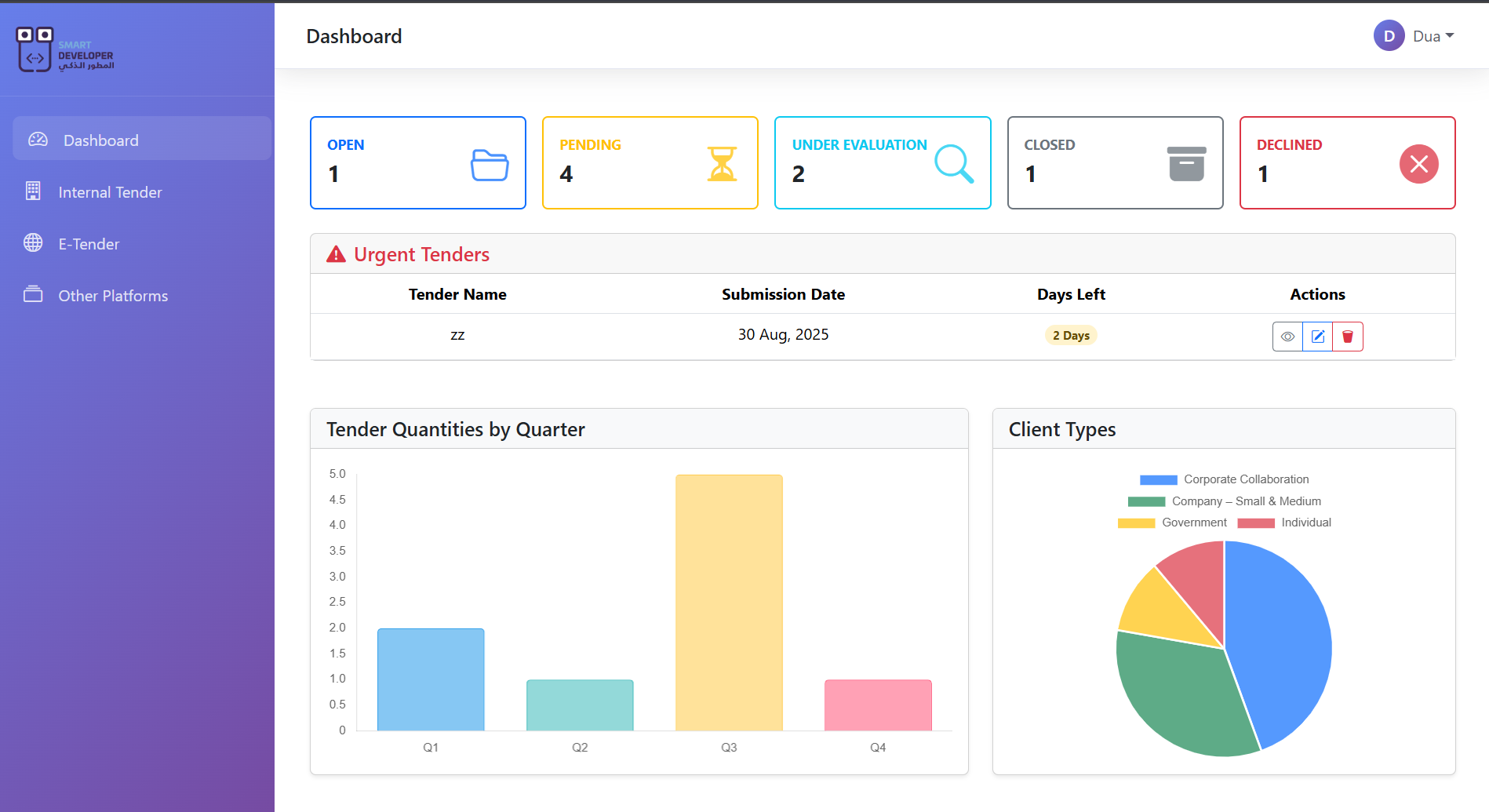Click the warning triangle beside Urgent Tenders
Image resolution: width=1489 pixels, height=812 pixels.
click(336, 254)
